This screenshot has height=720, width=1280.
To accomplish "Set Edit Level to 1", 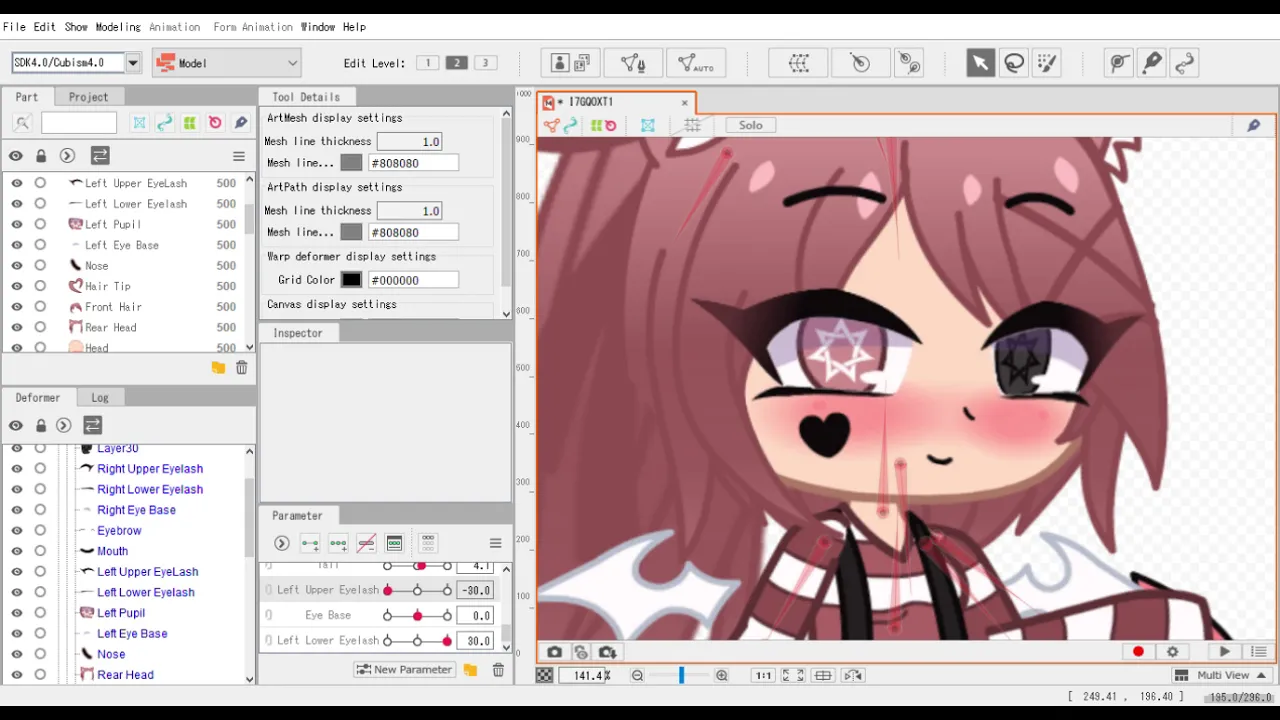I will pyautogui.click(x=428, y=63).
